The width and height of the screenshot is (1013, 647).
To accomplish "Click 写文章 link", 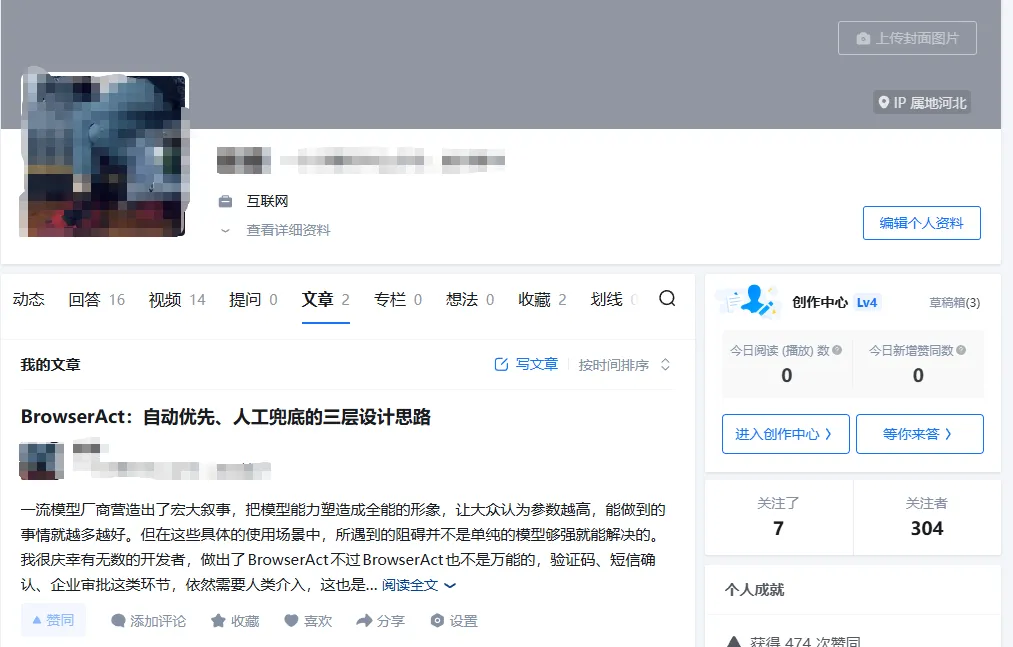I will 526,365.
